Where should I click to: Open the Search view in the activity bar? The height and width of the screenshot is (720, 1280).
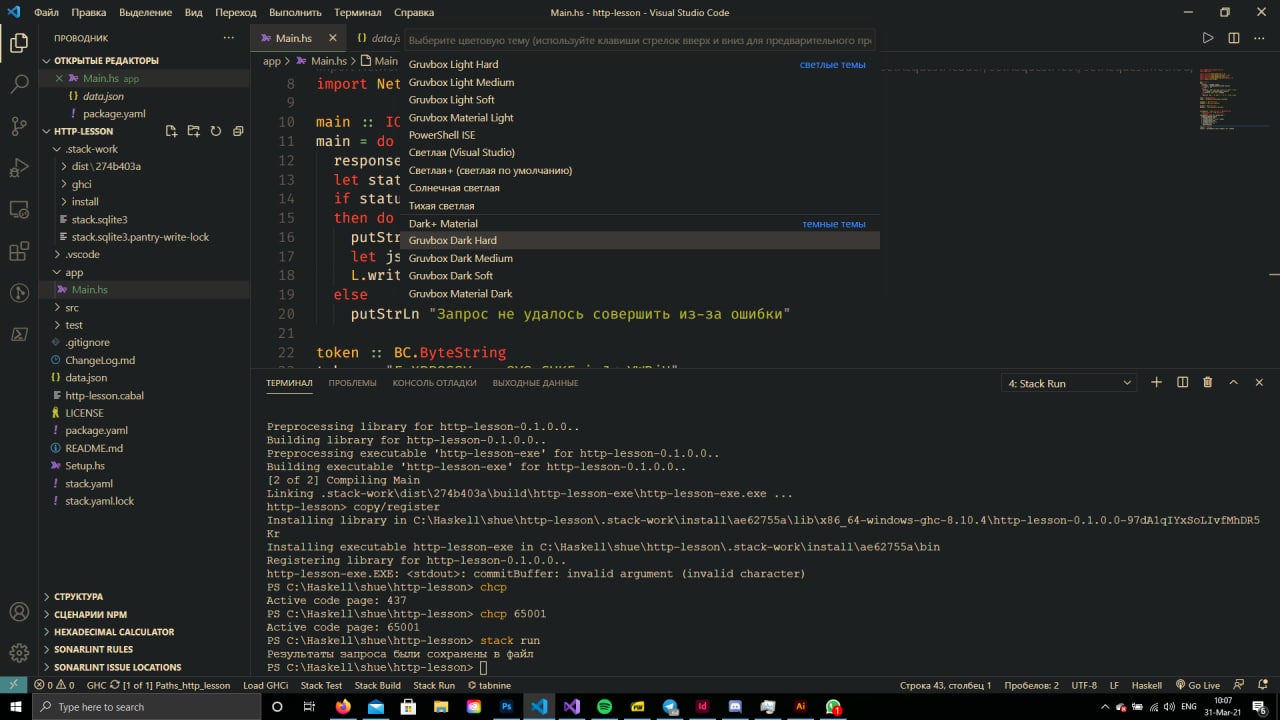pos(19,84)
